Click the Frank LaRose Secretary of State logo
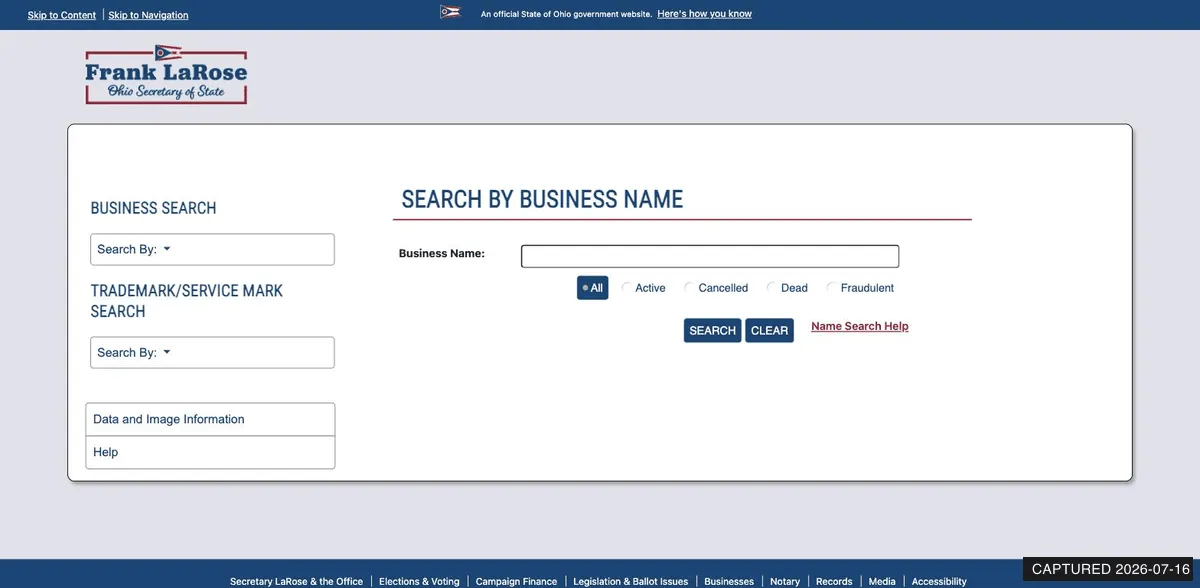 (x=166, y=75)
